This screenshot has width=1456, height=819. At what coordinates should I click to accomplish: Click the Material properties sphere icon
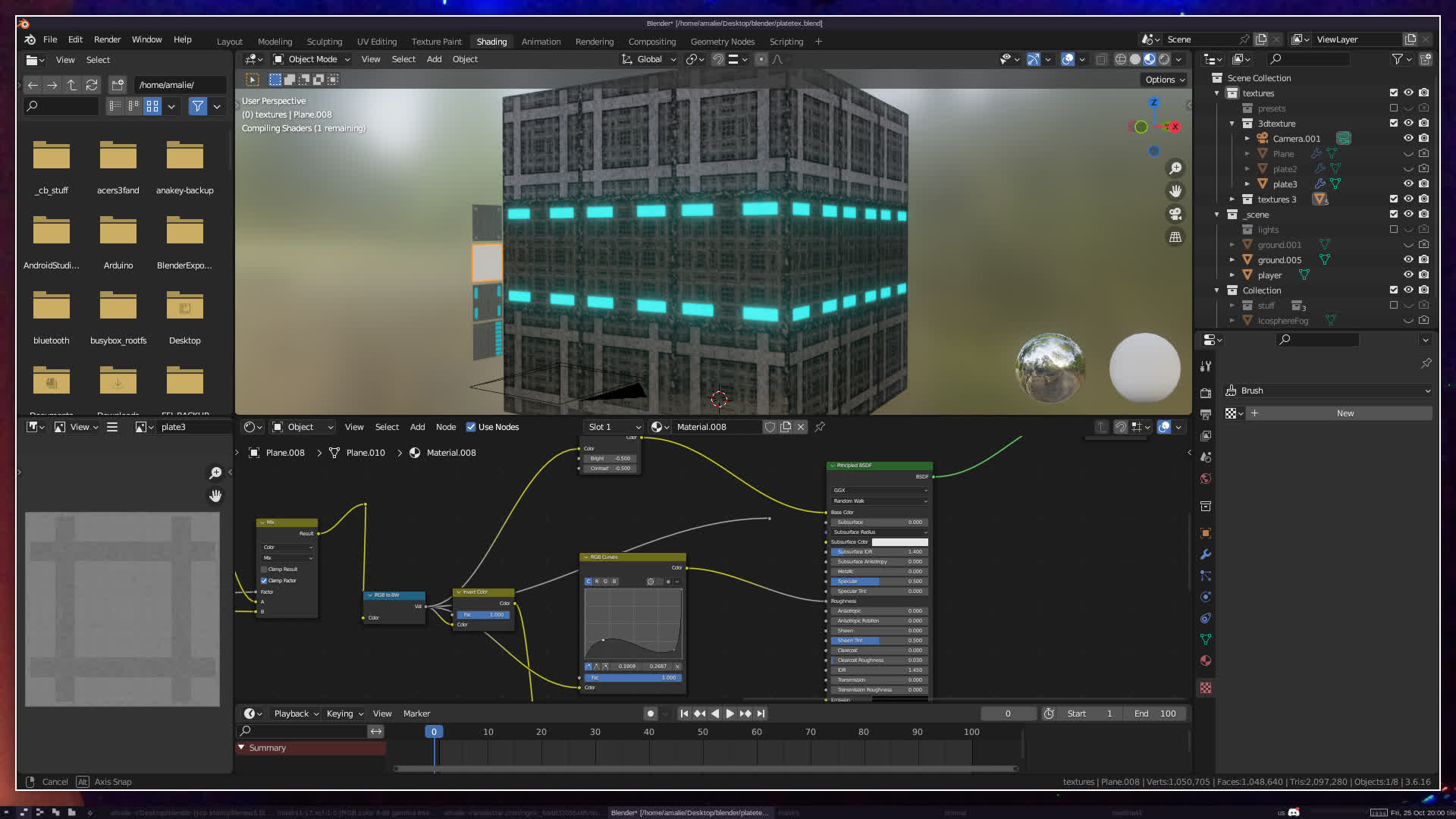[1206, 661]
